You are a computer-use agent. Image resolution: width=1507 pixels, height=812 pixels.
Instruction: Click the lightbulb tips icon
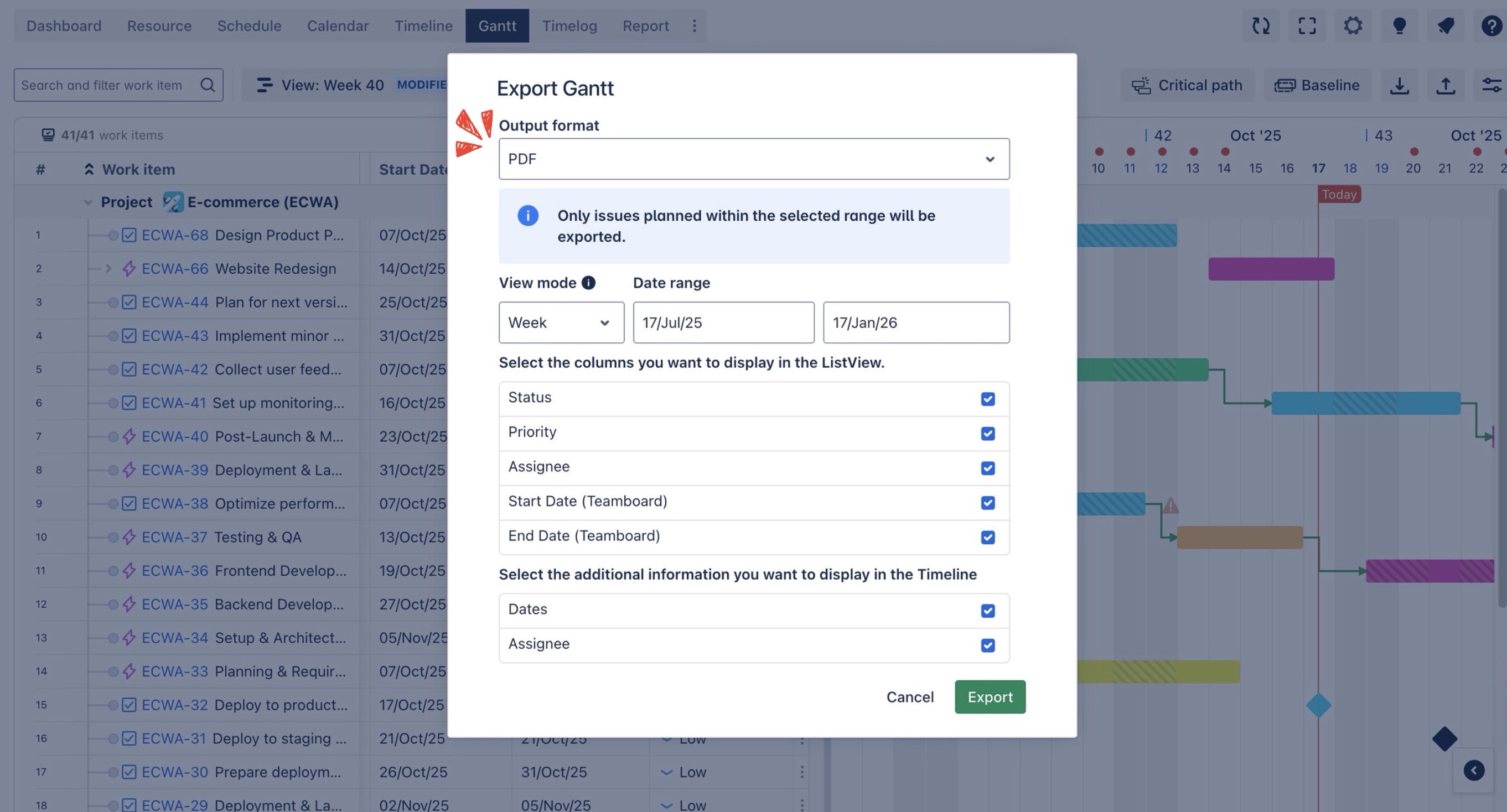coord(1399,26)
